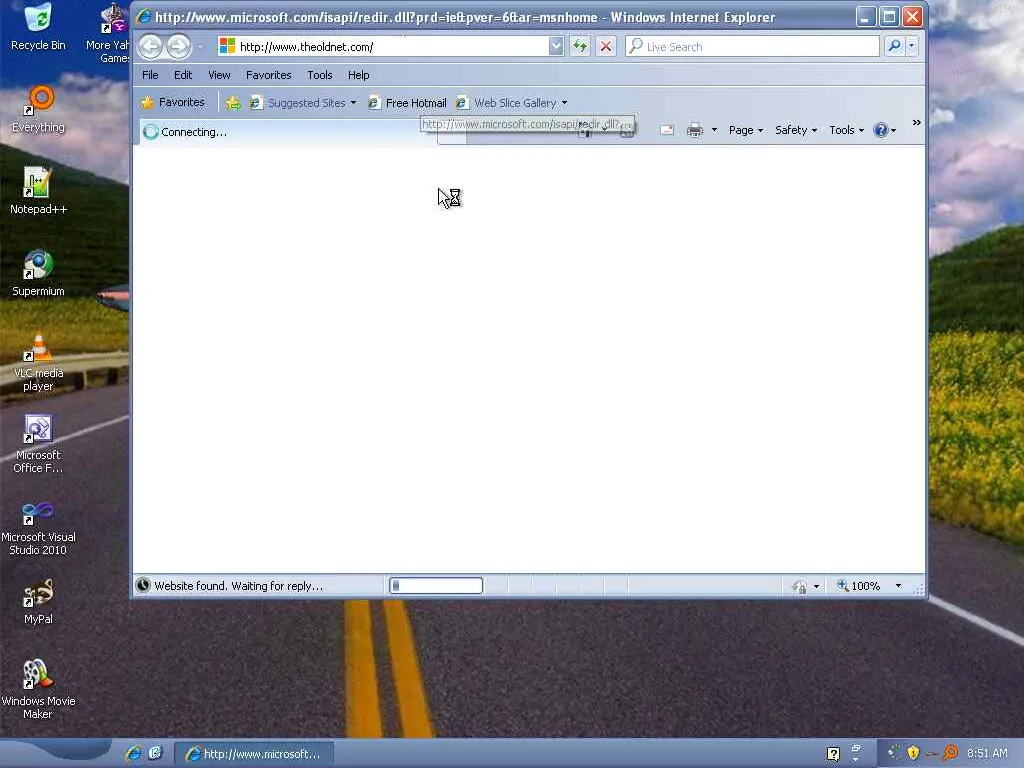Open the Tools menu in menu bar
Viewport: 1024px width, 768px height.
pos(319,75)
